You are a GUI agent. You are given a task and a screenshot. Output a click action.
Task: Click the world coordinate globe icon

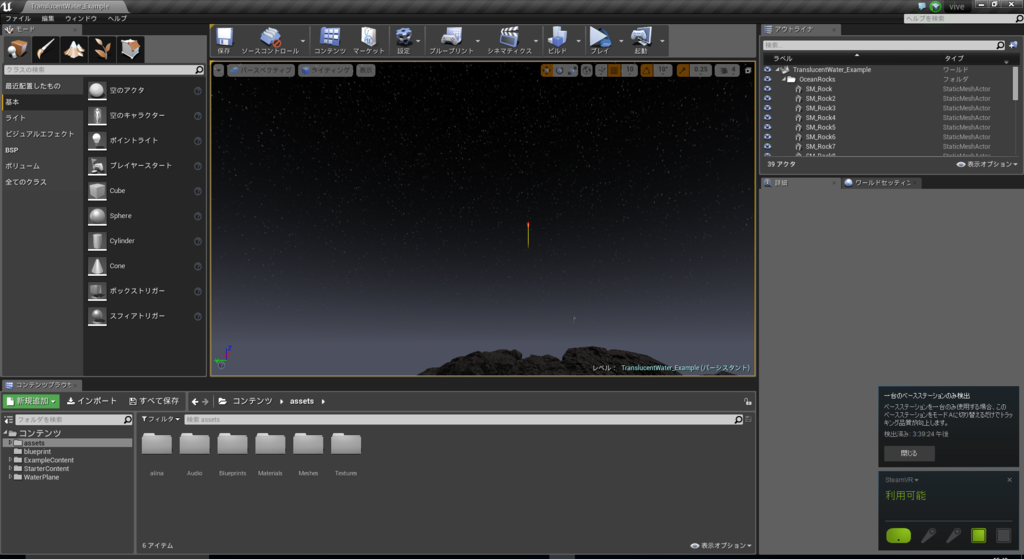click(x=587, y=70)
